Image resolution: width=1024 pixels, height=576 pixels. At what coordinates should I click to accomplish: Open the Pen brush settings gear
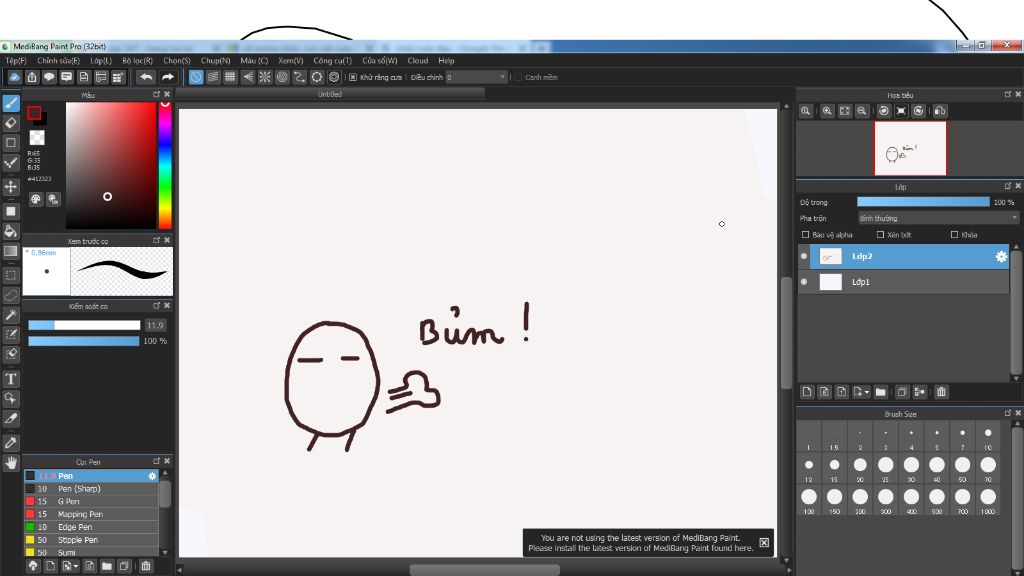tap(152, 476)
